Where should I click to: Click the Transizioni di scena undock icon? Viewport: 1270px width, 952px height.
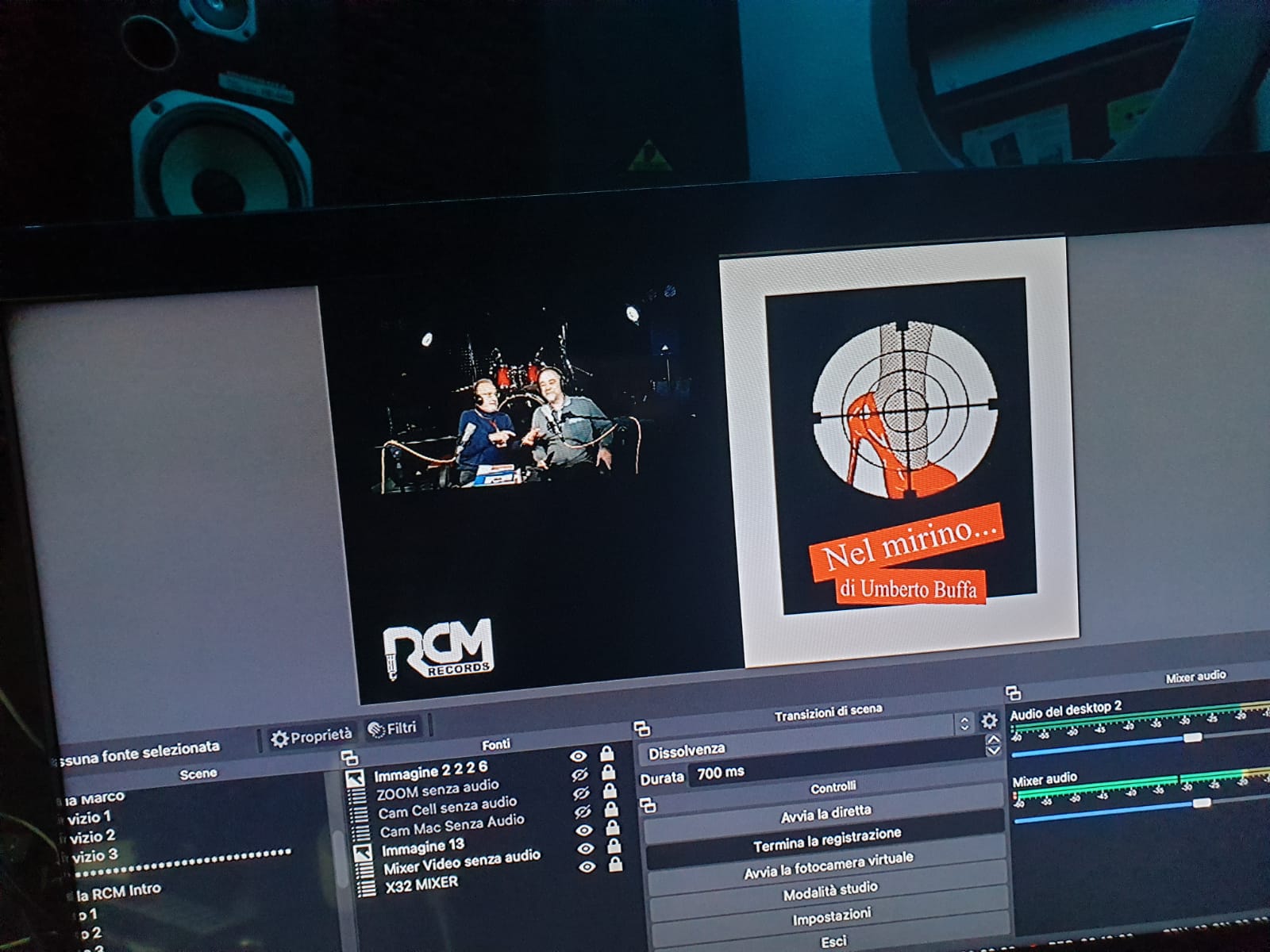642,727
